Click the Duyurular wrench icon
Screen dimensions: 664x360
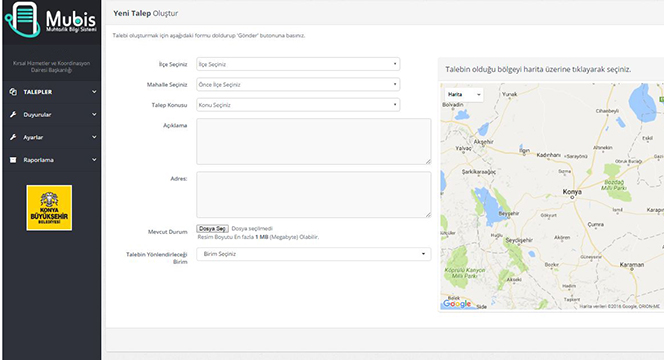[x=13, y=114]
